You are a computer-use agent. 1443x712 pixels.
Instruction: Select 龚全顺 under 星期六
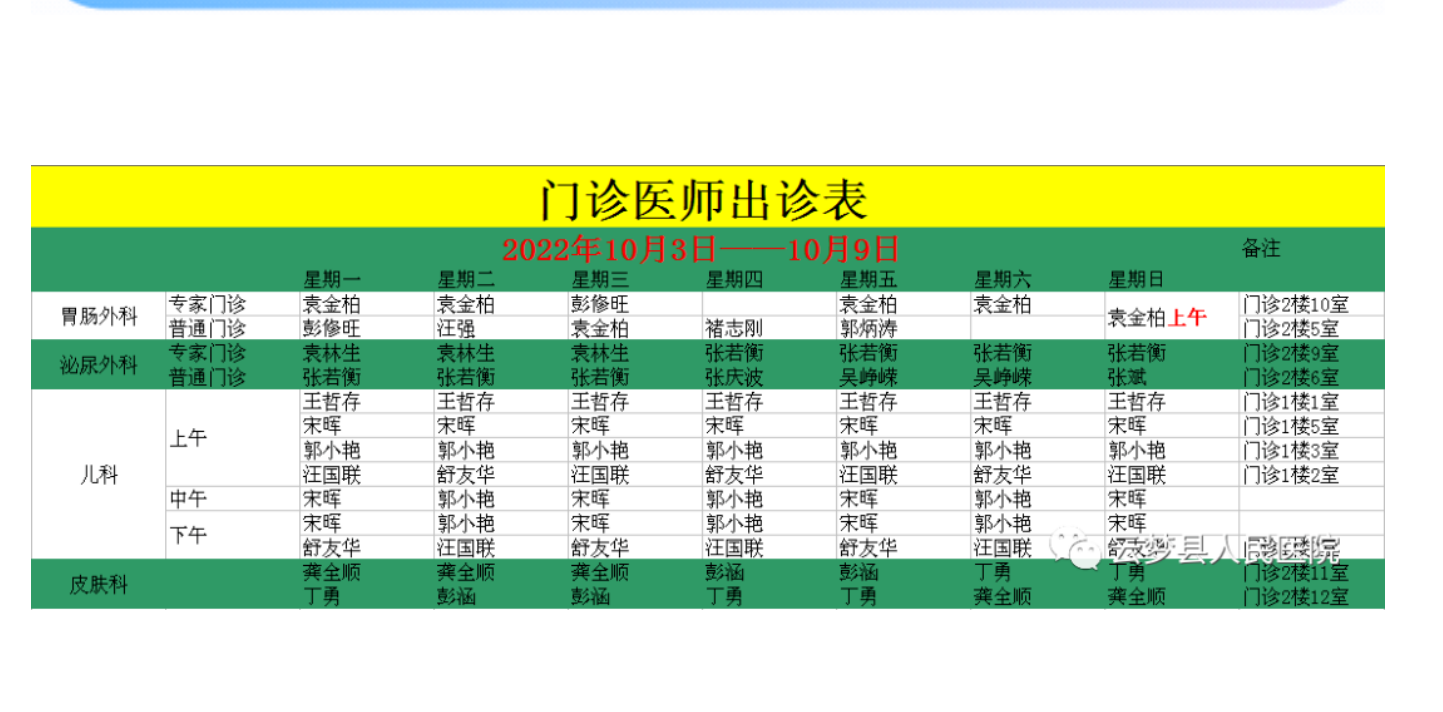tap(1003, 597)
